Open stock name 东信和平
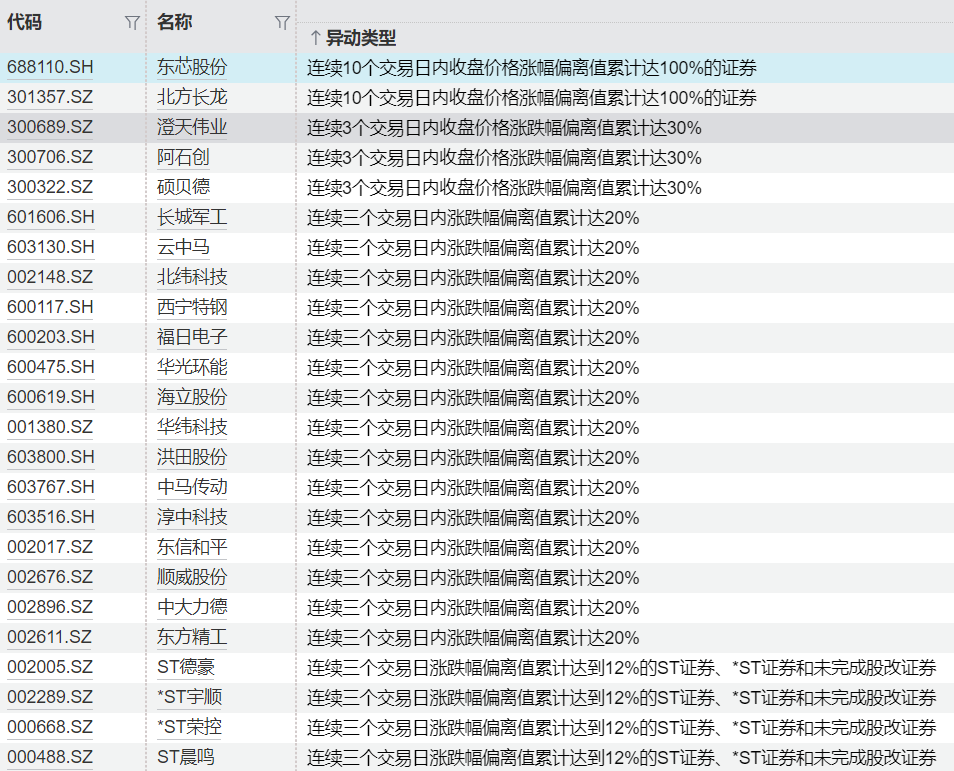 coord(192,547)
